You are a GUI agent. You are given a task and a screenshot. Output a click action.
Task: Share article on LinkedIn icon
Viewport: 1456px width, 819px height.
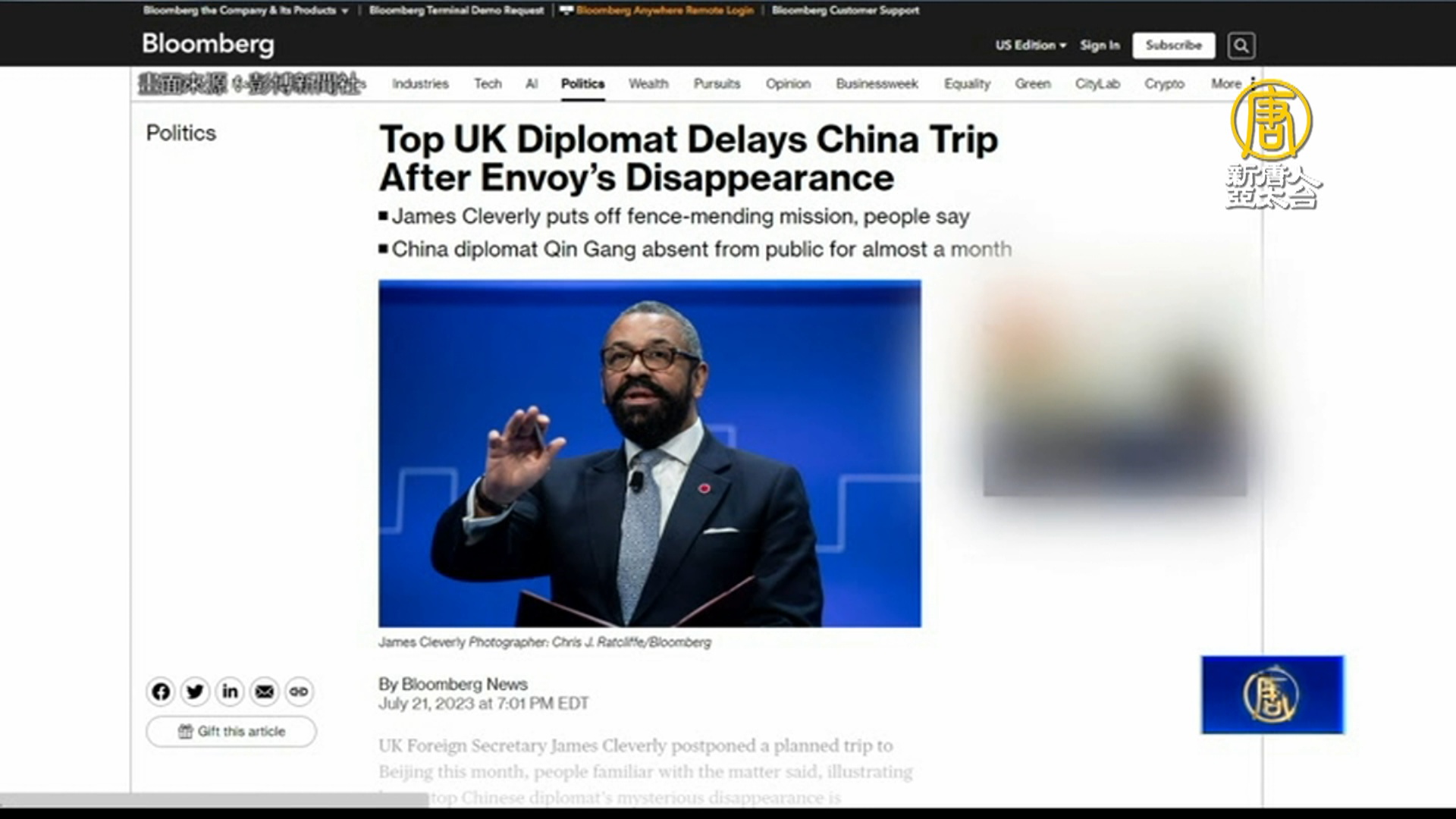point(230,692)
